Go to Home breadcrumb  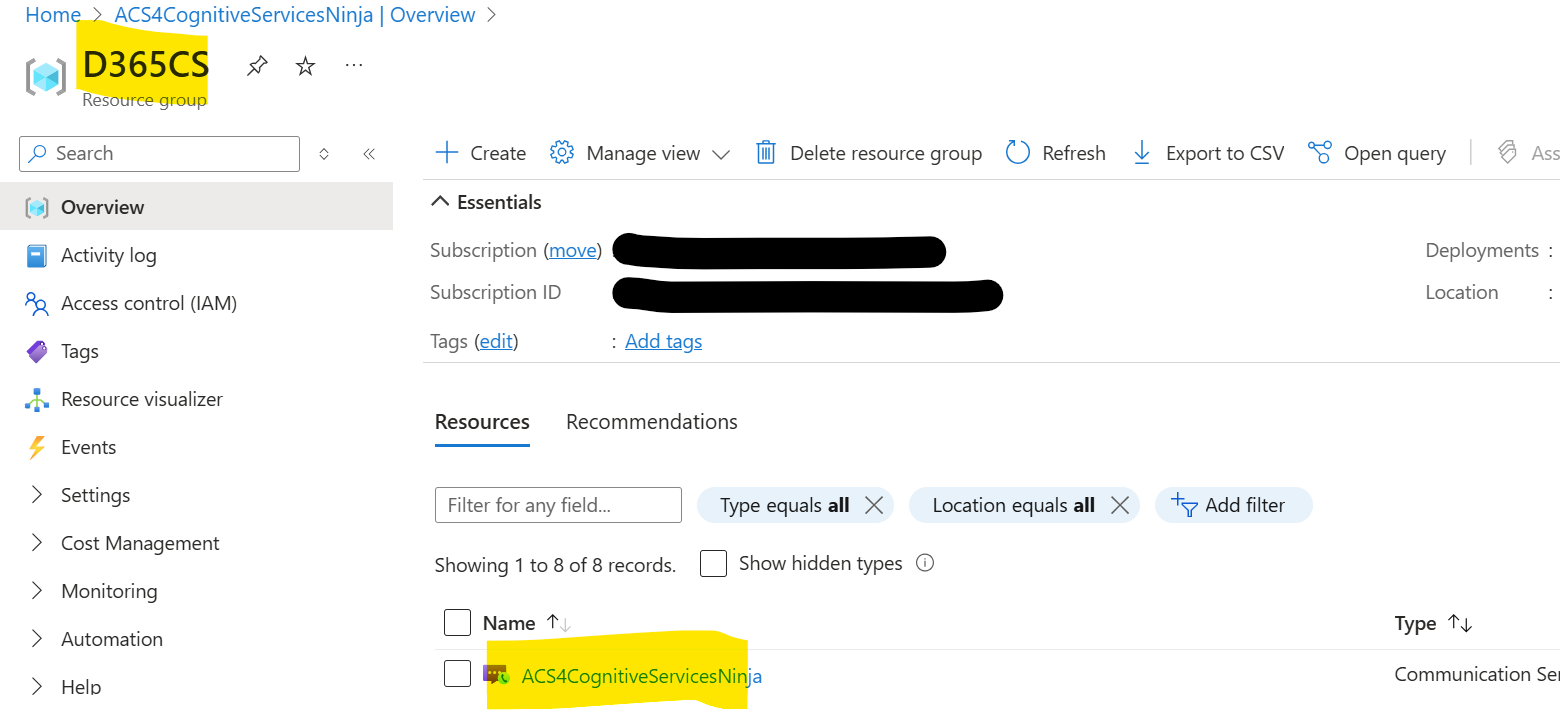coord(53,15)
